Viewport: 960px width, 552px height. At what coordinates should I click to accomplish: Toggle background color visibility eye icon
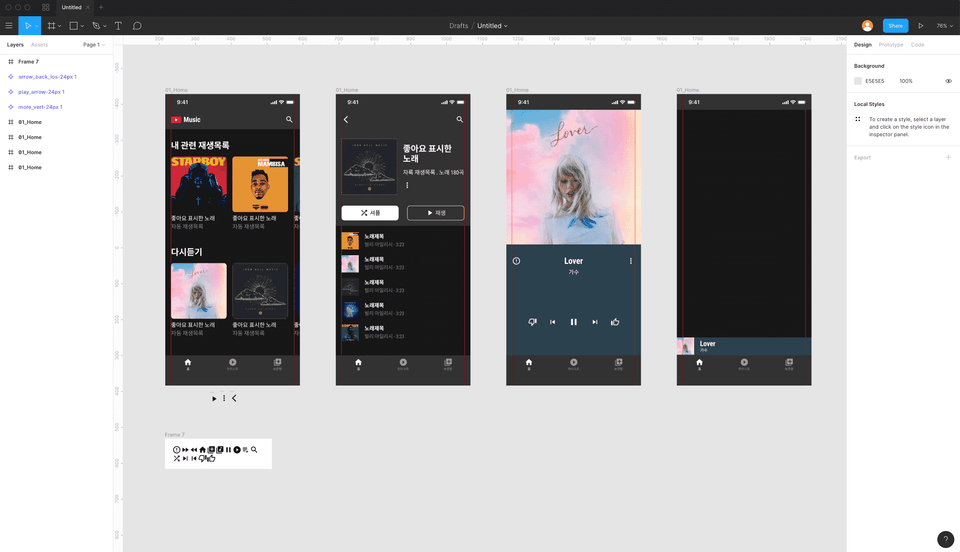(x=948, y=81)
